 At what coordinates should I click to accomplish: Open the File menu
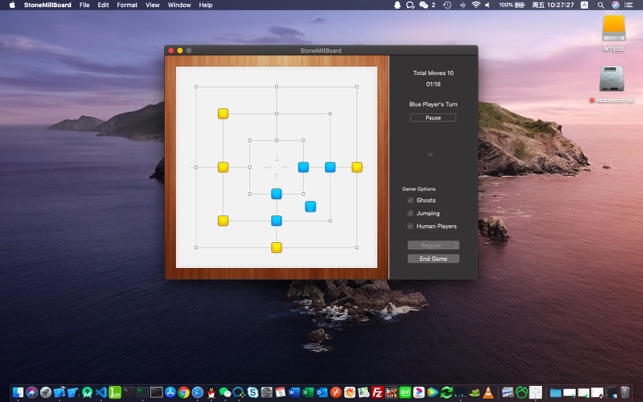pyautogui.click(x=84, y=5)
